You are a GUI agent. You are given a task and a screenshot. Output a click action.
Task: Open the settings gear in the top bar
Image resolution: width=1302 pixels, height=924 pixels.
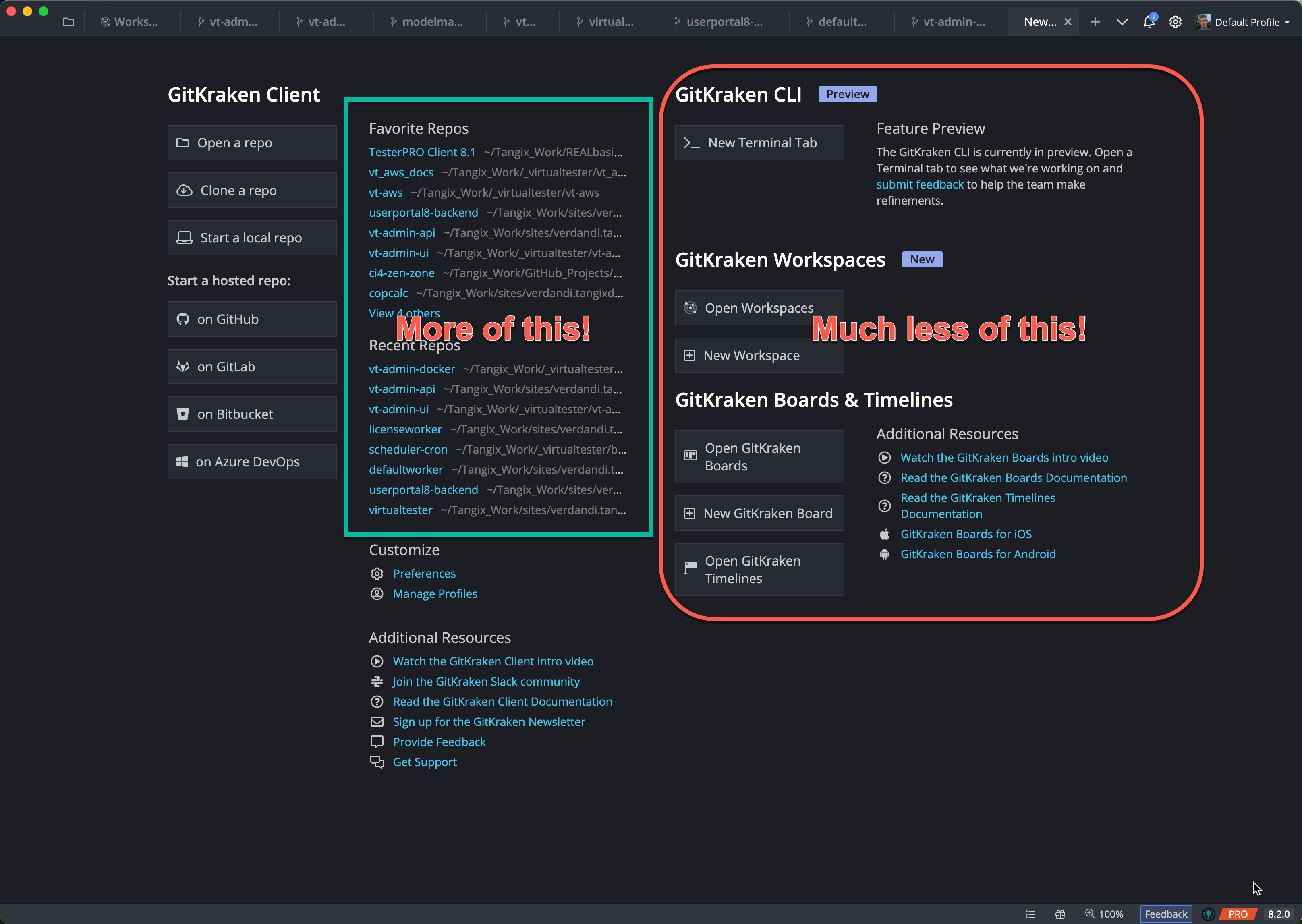pyautogui.click(x=1176, y=22)
